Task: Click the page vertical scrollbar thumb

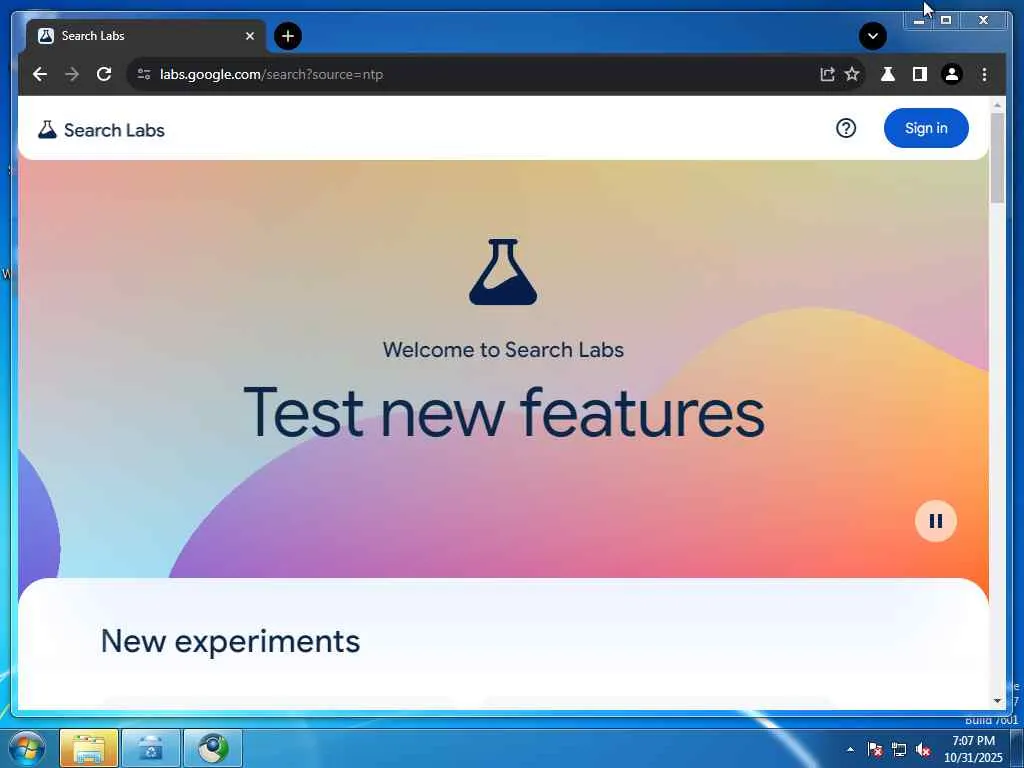Action: pyautogui.click(x=997, y=157)
